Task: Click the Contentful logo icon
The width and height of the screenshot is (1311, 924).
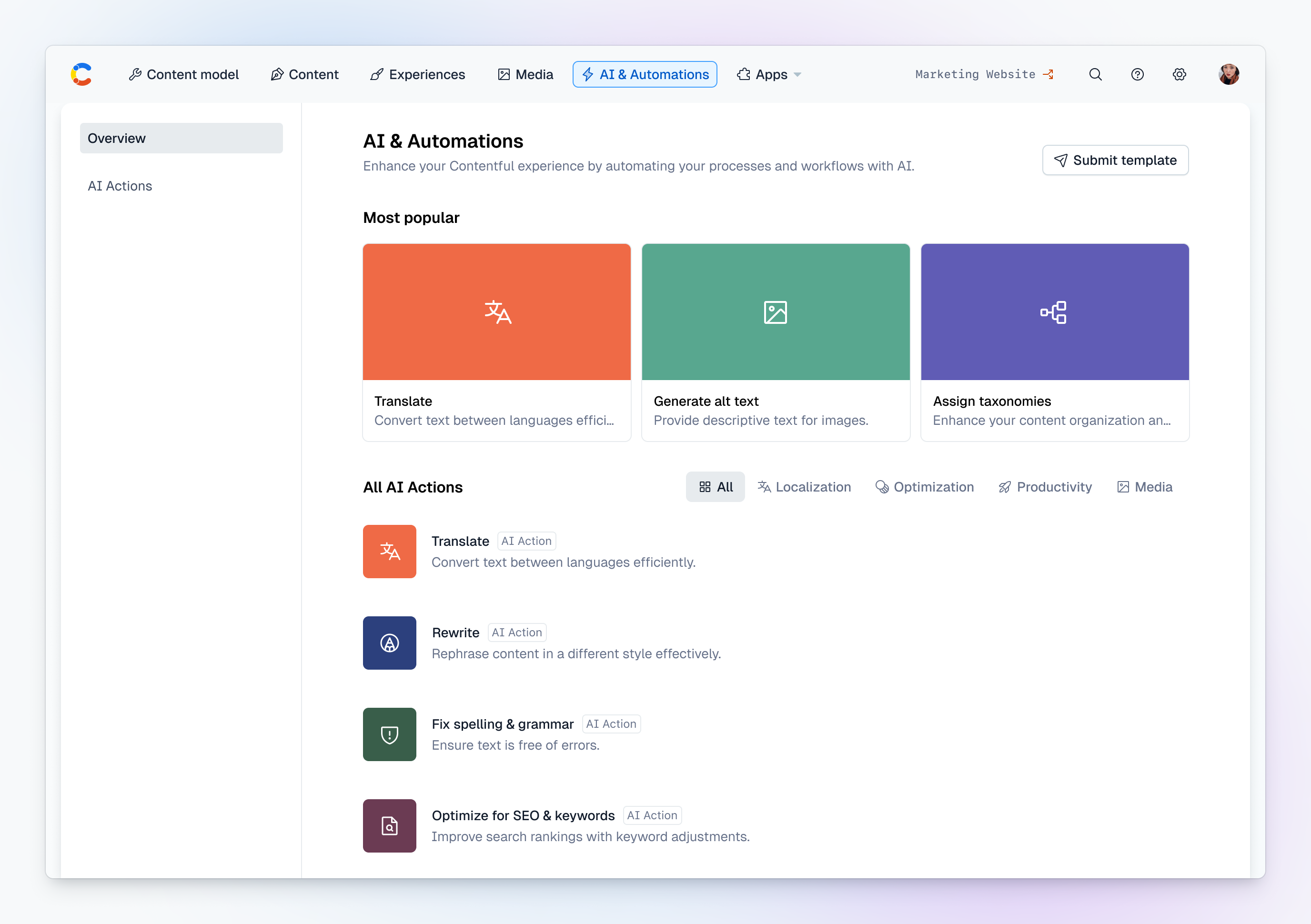Action: 81,74
